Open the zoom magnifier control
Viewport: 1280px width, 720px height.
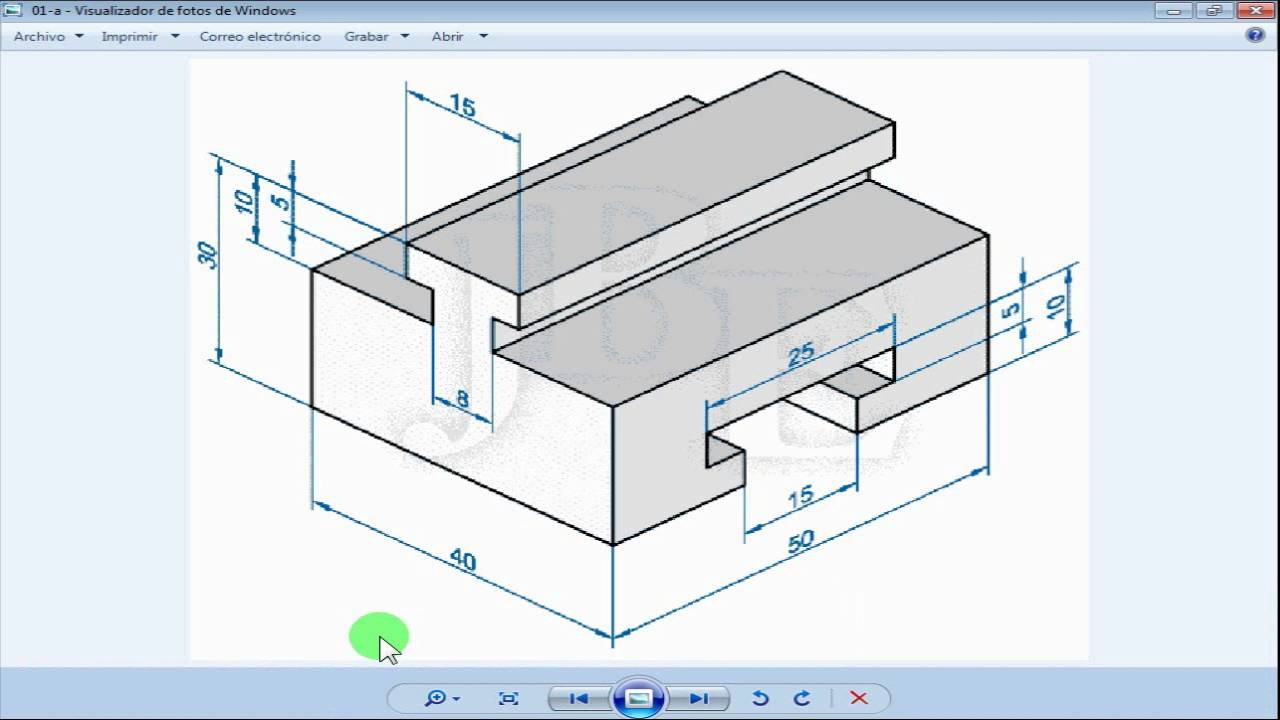[436, 698]
